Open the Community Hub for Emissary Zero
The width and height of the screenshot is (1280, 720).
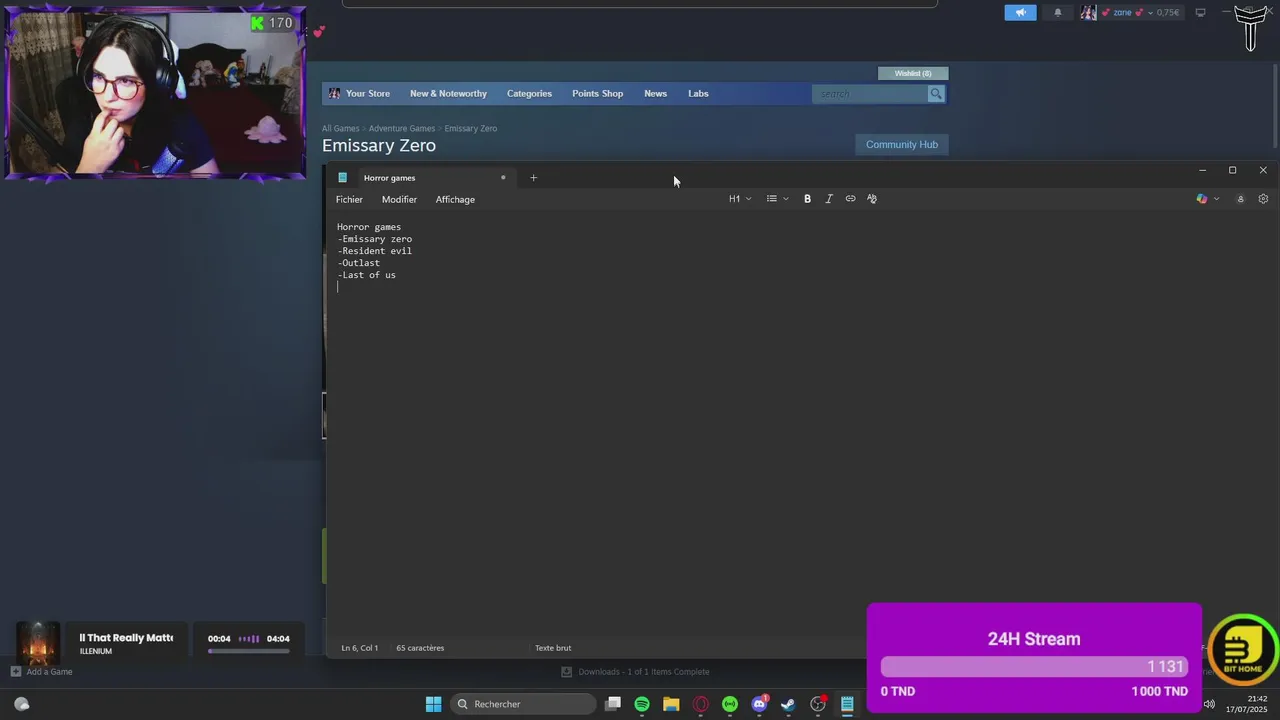(x=902, y=145)
